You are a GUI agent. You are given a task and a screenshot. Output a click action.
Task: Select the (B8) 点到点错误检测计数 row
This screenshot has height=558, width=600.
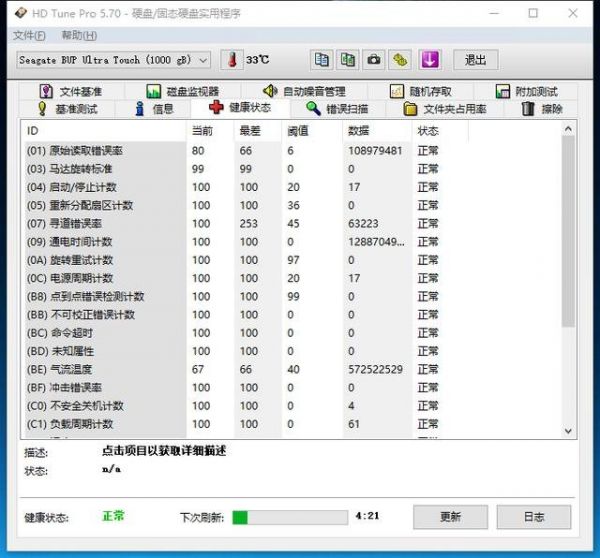pos(245,297)
